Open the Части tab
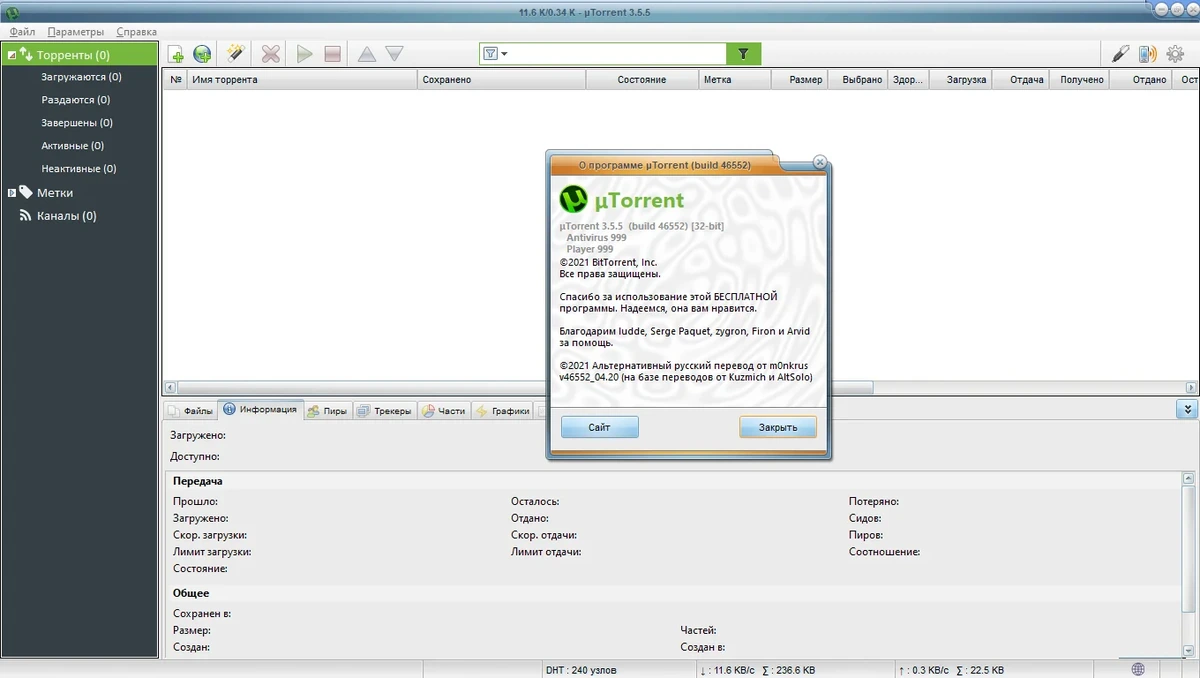1200x678 pixels. [x=443, y=411]
